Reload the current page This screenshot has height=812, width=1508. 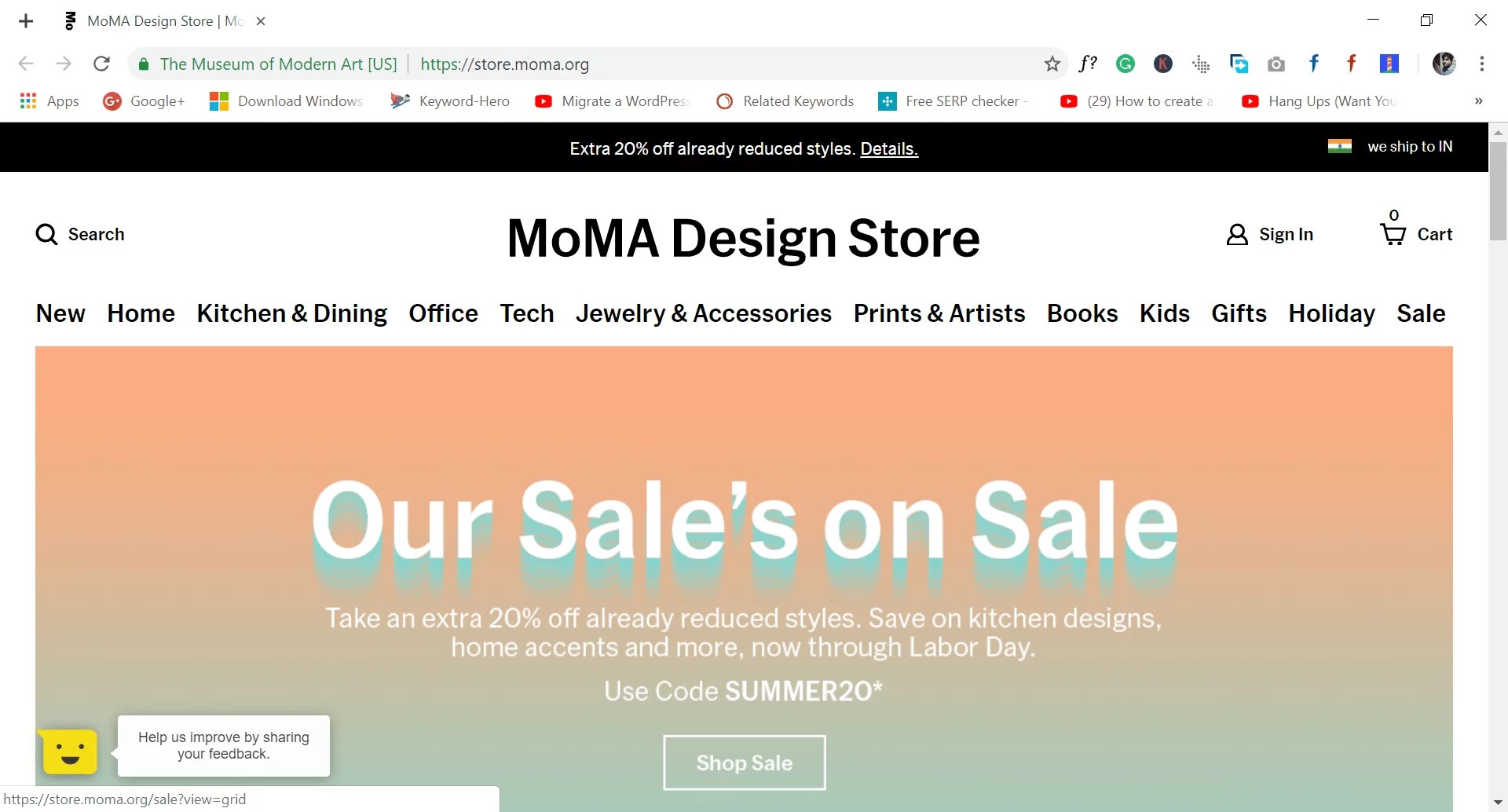101,64
